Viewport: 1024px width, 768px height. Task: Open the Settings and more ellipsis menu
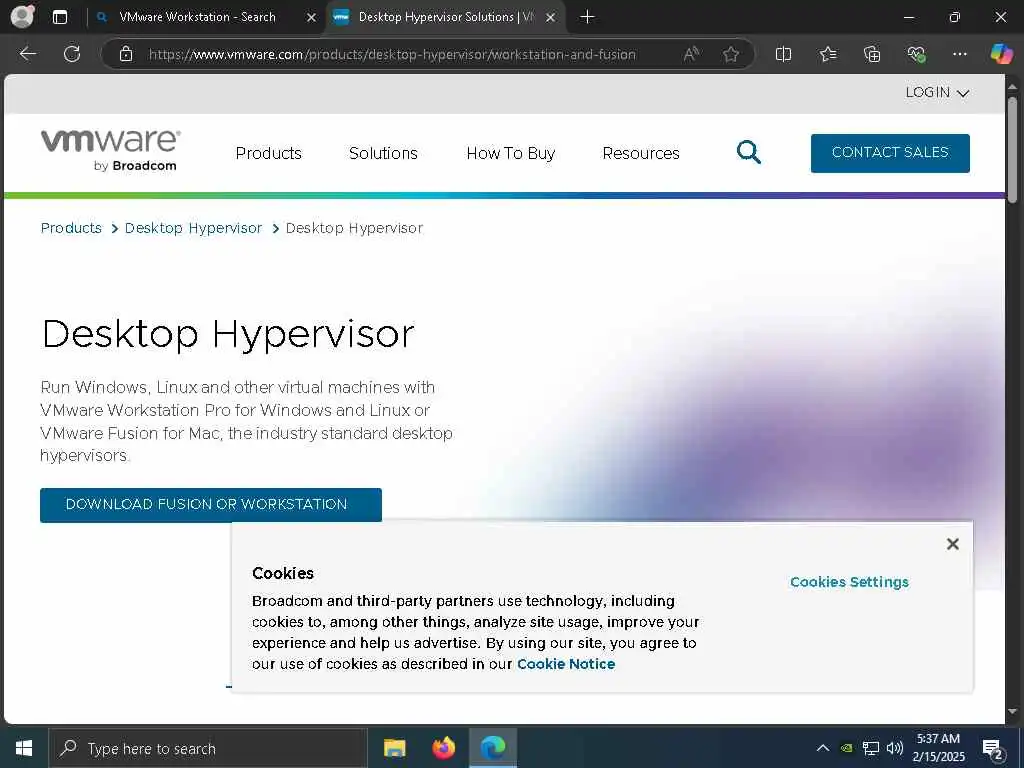959,54
